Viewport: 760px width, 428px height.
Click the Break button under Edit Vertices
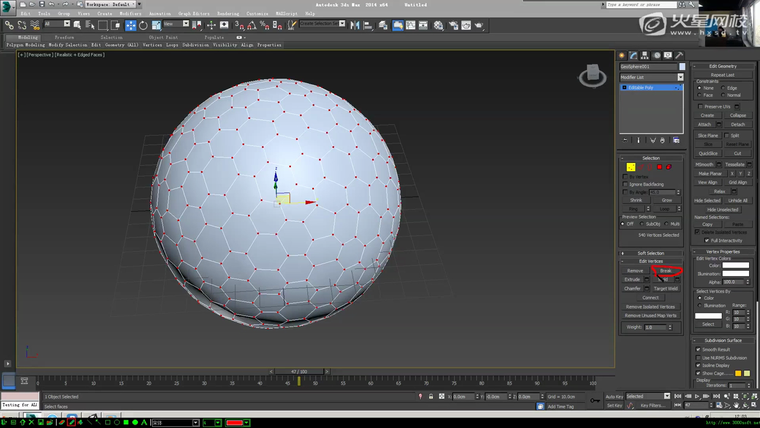666,271
